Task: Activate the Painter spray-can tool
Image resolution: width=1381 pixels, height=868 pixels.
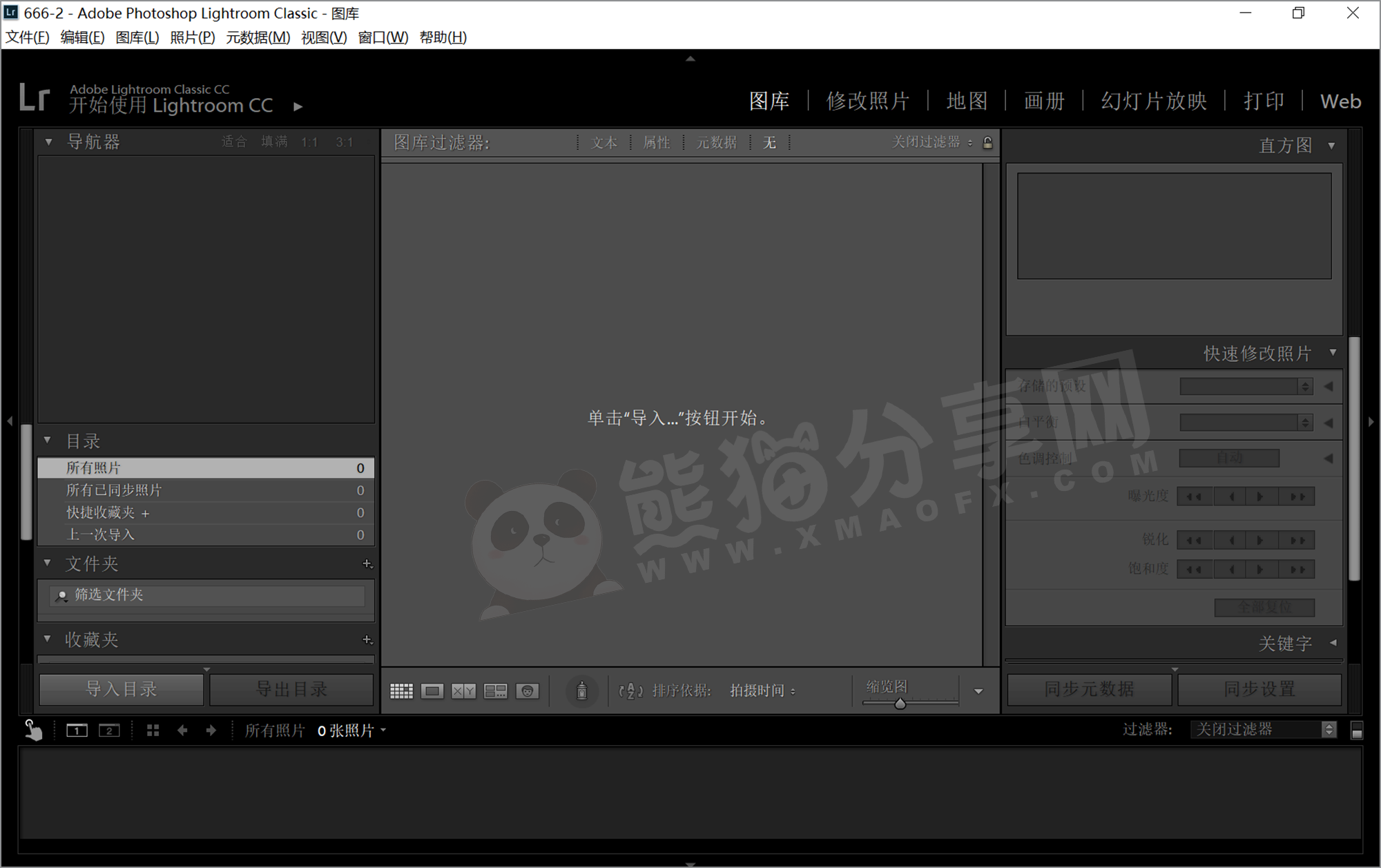Action: (x=582, y=690)
